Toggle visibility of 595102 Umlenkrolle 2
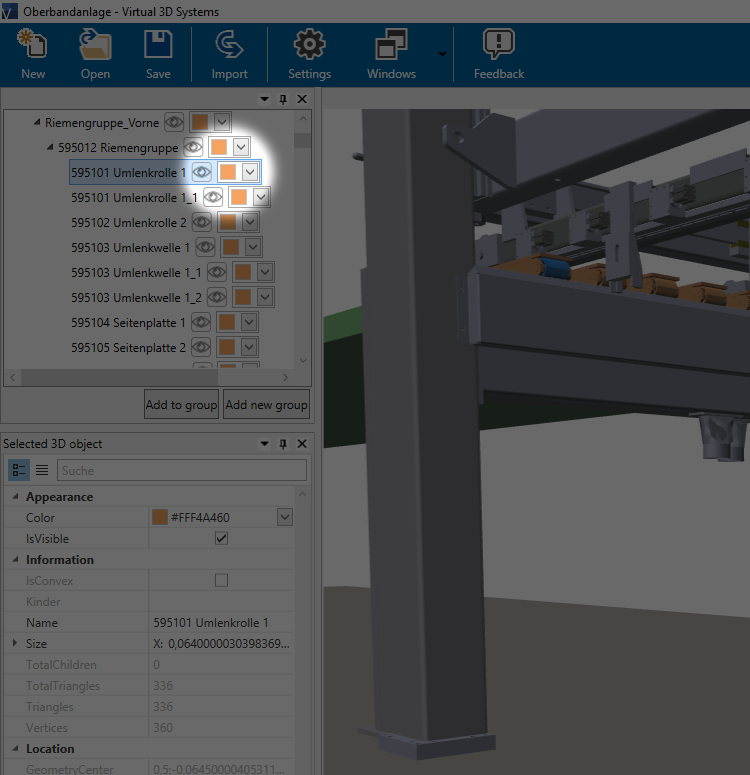The height and width of the screenshot is (775, 750). click(201, 222)
